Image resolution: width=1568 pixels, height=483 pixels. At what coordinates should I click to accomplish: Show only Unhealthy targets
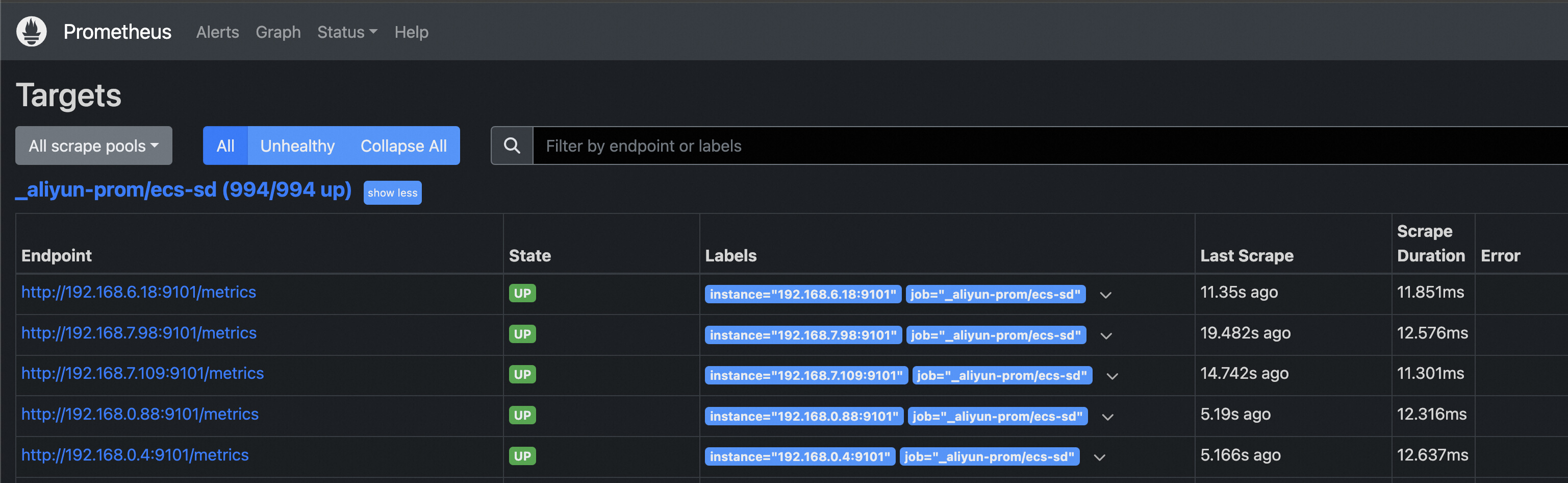pyautogui.click(x=297, y=146)
